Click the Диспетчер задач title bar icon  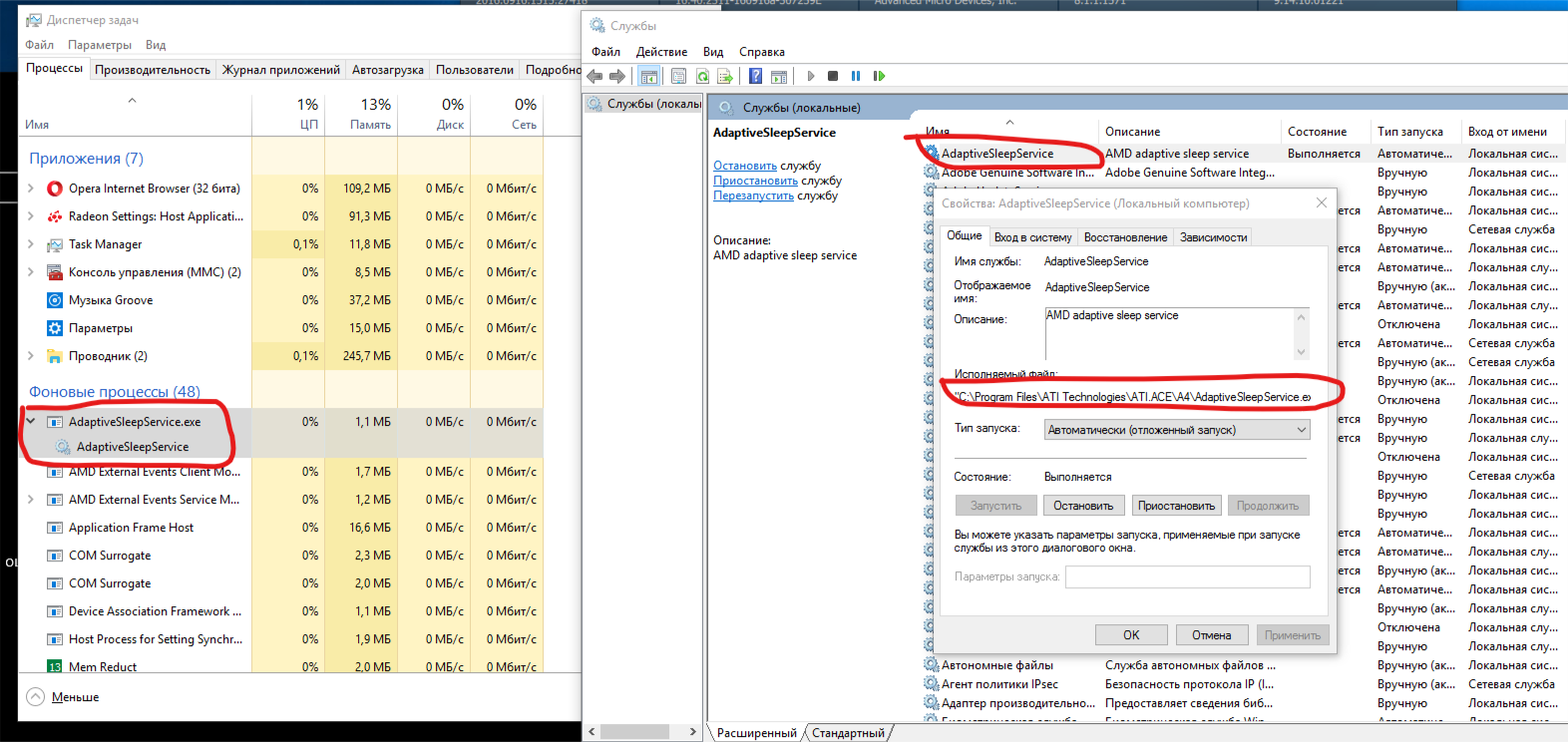tap(34, 20)
